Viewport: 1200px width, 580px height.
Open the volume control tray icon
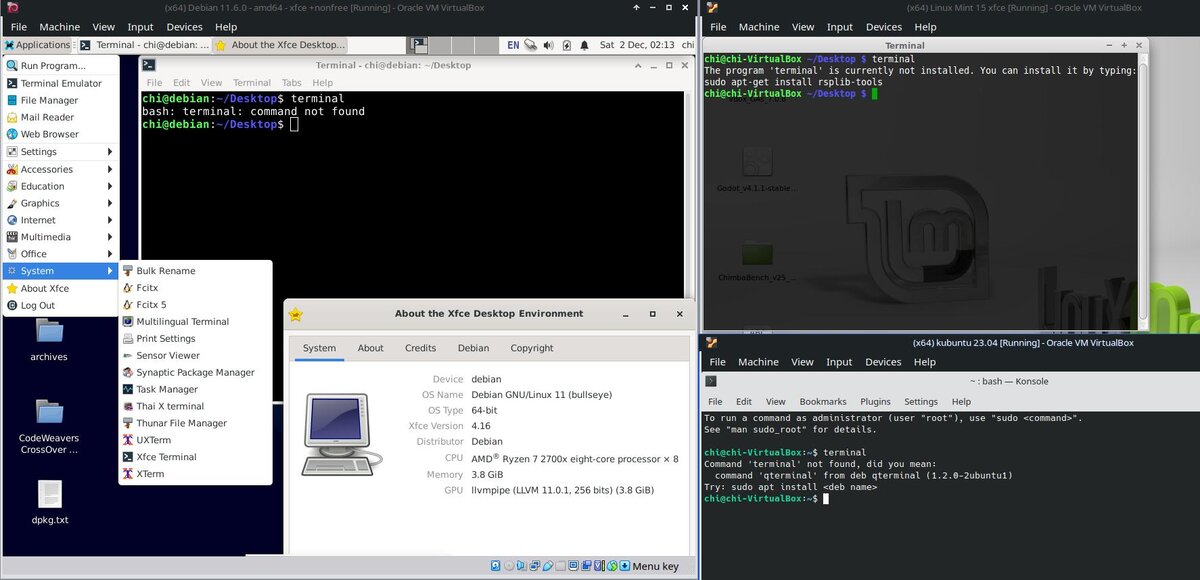tap(549, 45)
